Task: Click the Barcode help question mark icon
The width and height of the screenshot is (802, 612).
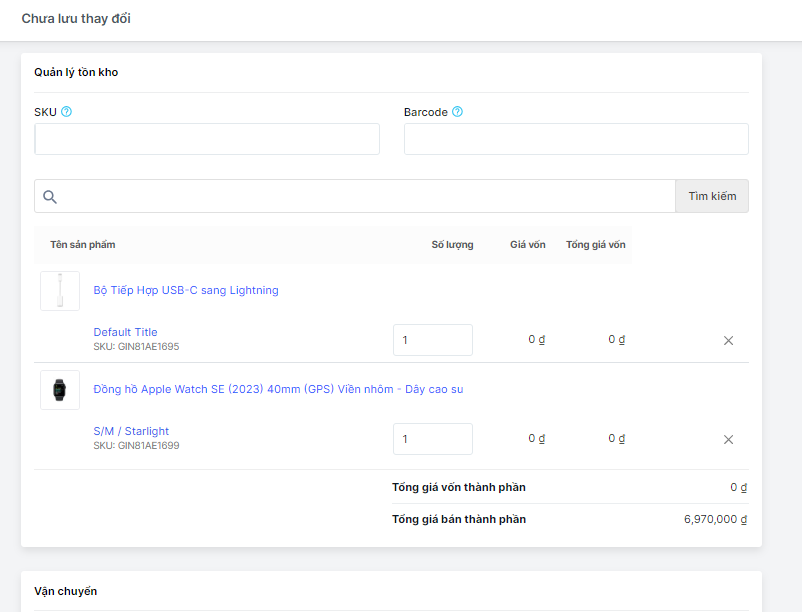Action: coord(457,111)
